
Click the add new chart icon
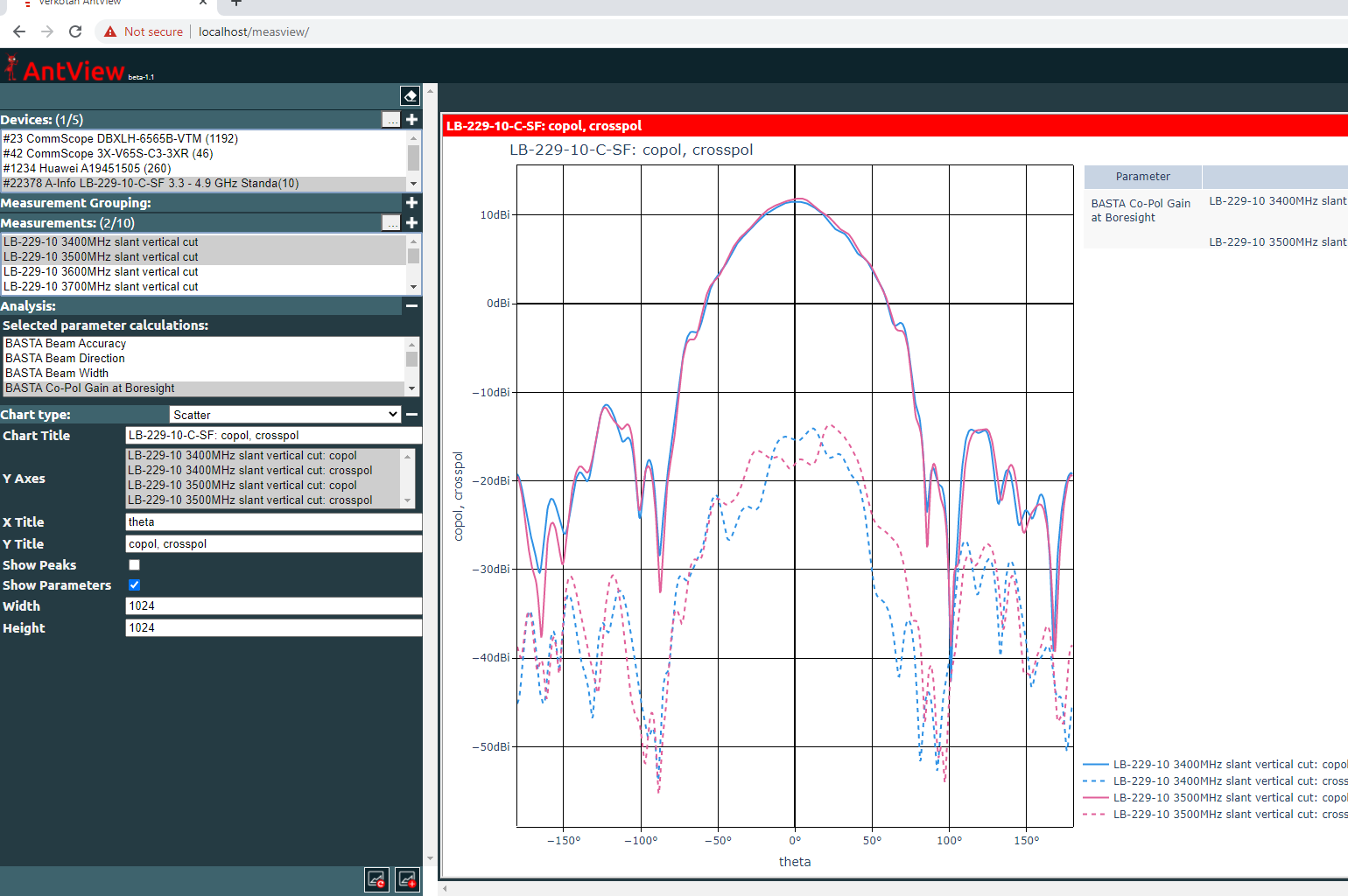[408, 879]
